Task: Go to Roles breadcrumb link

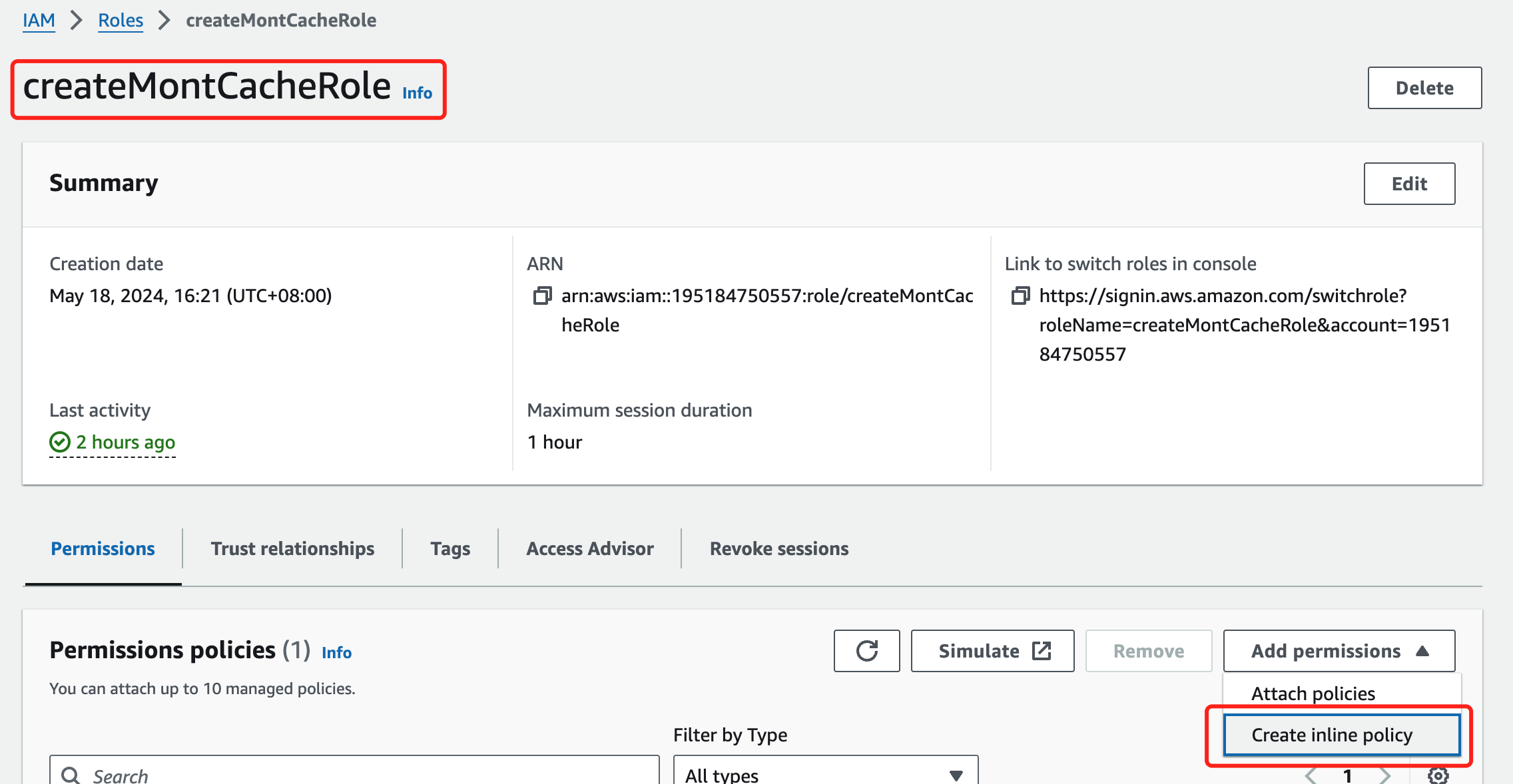Action: point(121,21)
